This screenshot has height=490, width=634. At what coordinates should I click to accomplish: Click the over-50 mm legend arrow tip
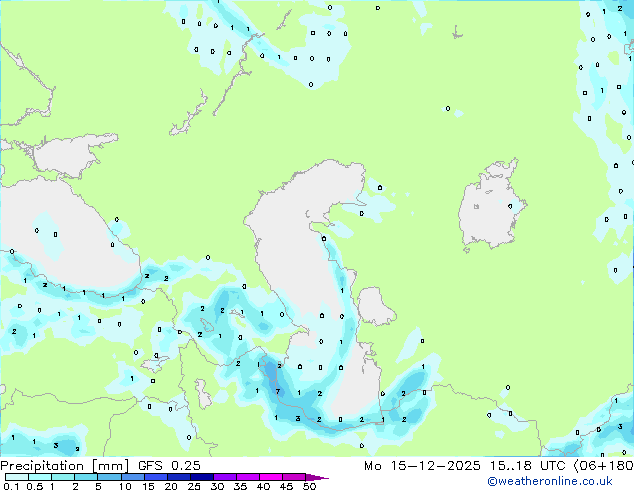[x=317, y=478]
